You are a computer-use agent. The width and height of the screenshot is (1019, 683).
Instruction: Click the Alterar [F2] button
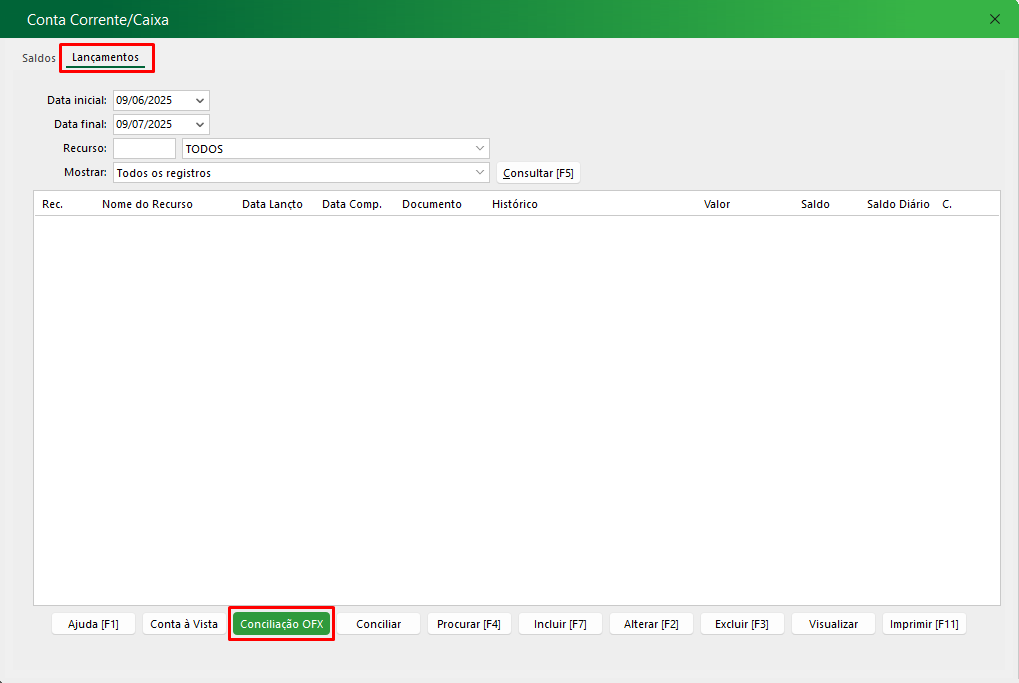(651, 624)
